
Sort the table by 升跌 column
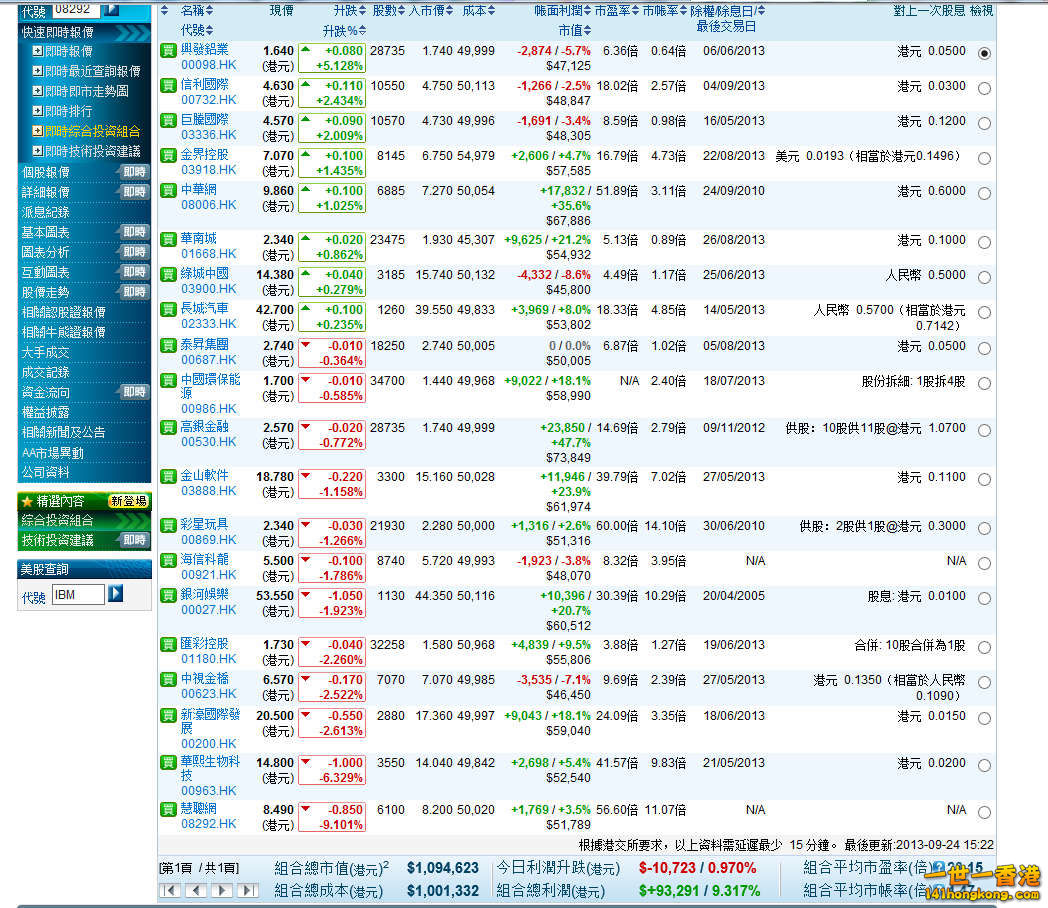click(x=350, y=11)
